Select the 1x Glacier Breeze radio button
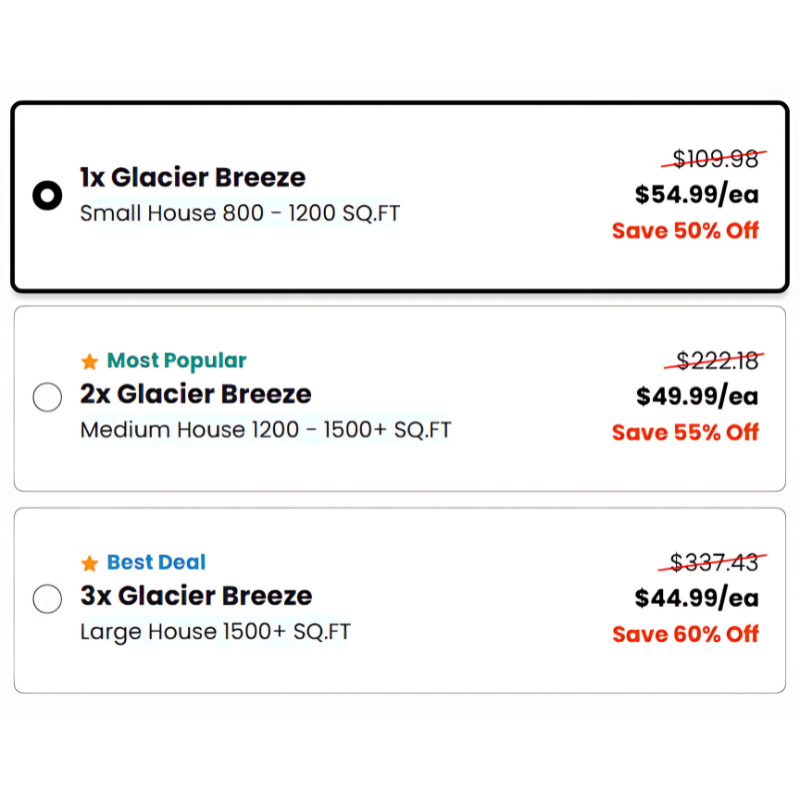 pyautogui.click(x=47, y=195)
